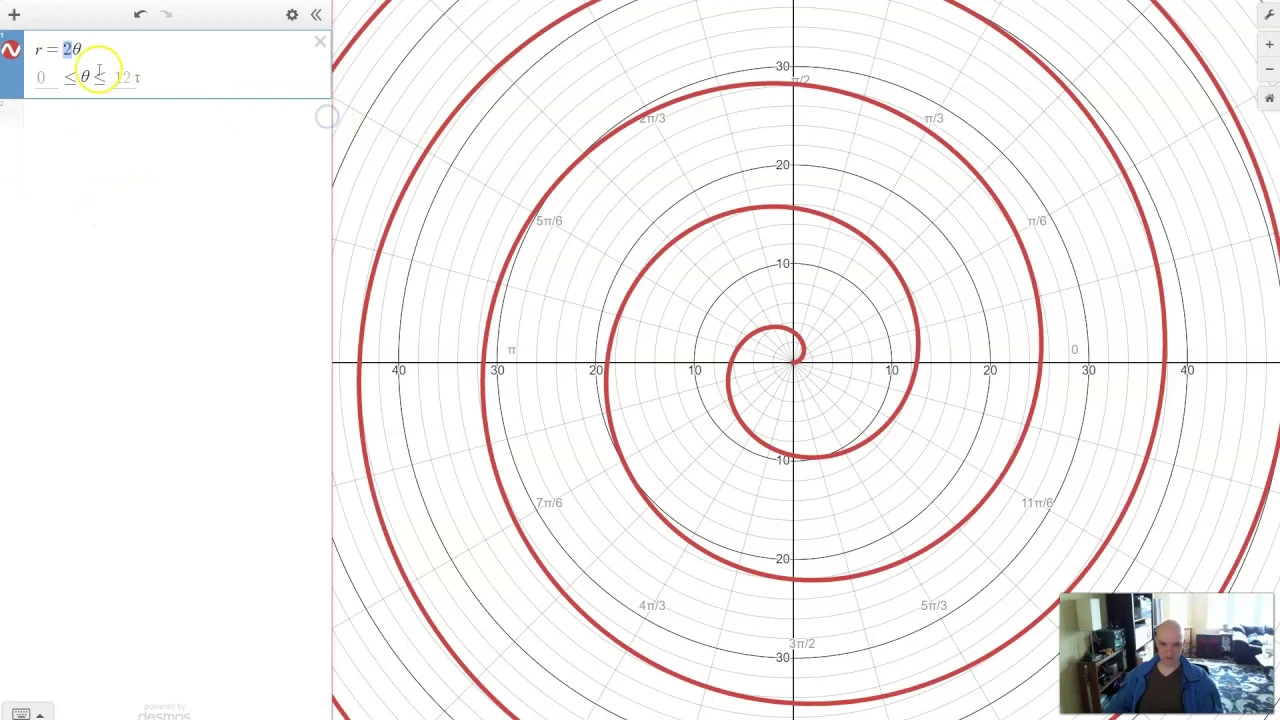Open expression list settings gear
The image size is (1280, 720).
click(292, 15)
